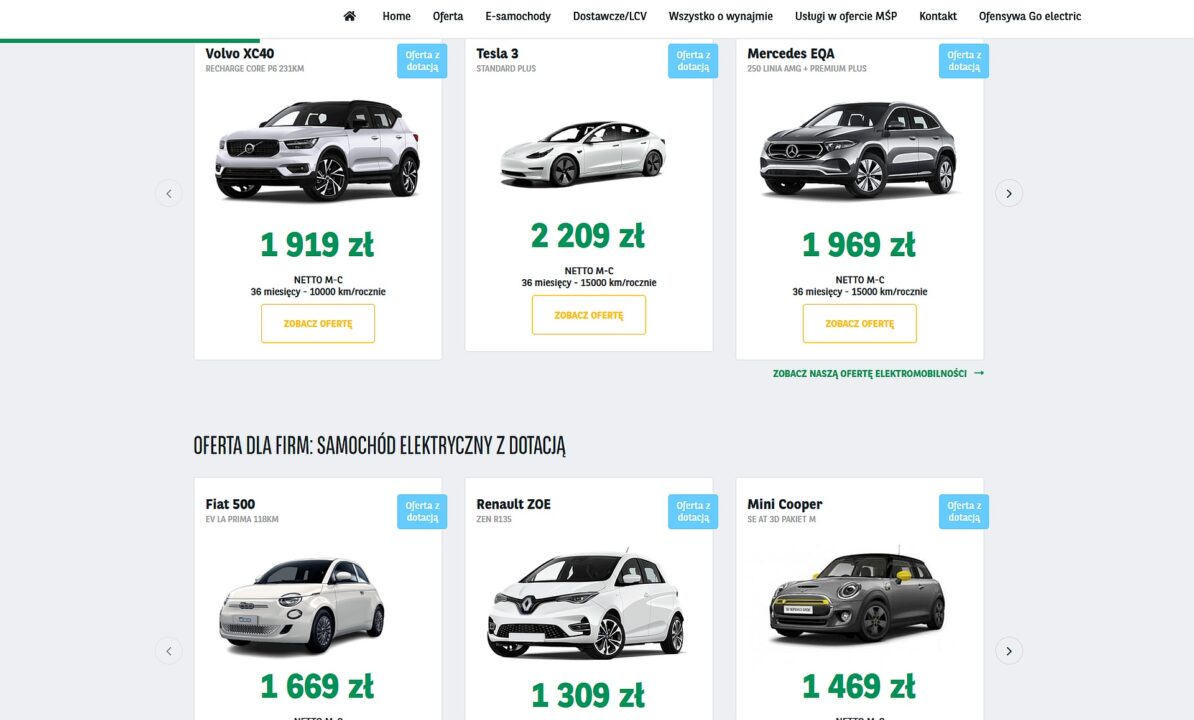The image size is (1194, 720).
Task: Click the Oferta dla firm section heading
Action: pyautogui.click(x=379, y=445)
